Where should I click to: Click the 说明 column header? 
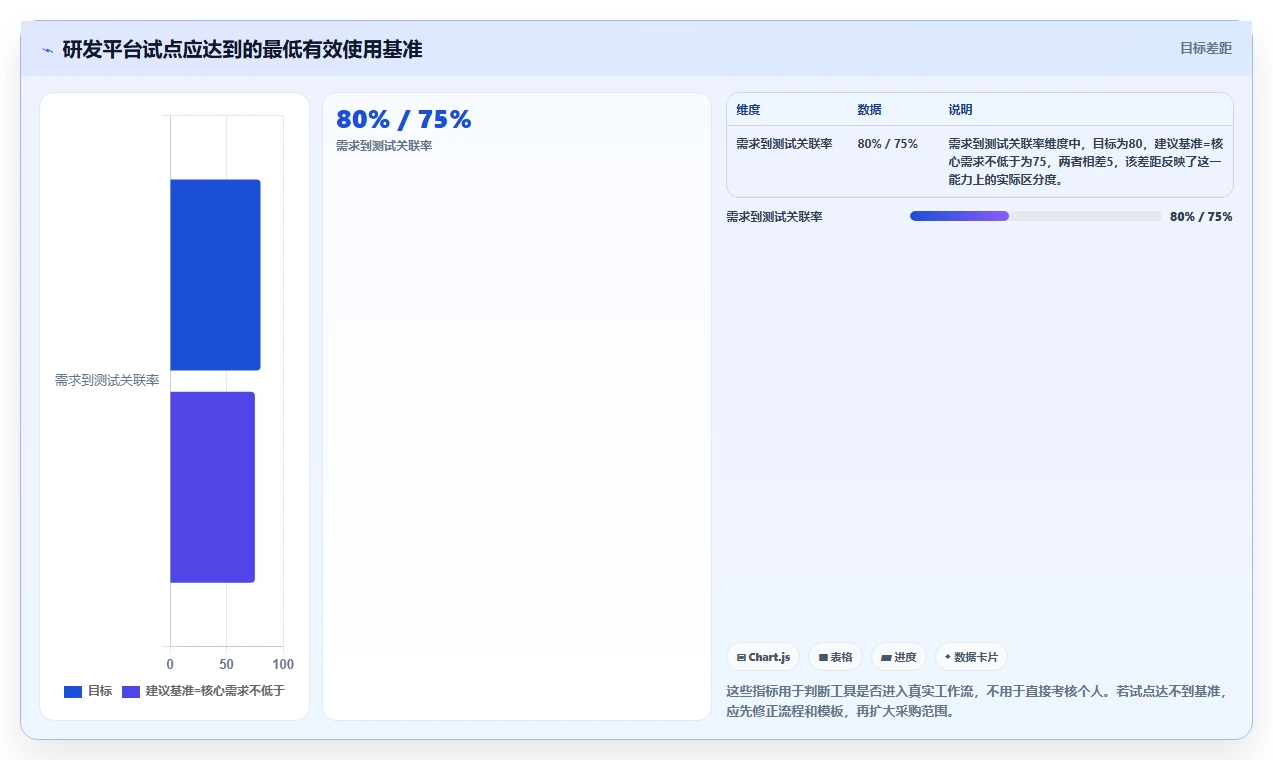(x=960, y=110)
